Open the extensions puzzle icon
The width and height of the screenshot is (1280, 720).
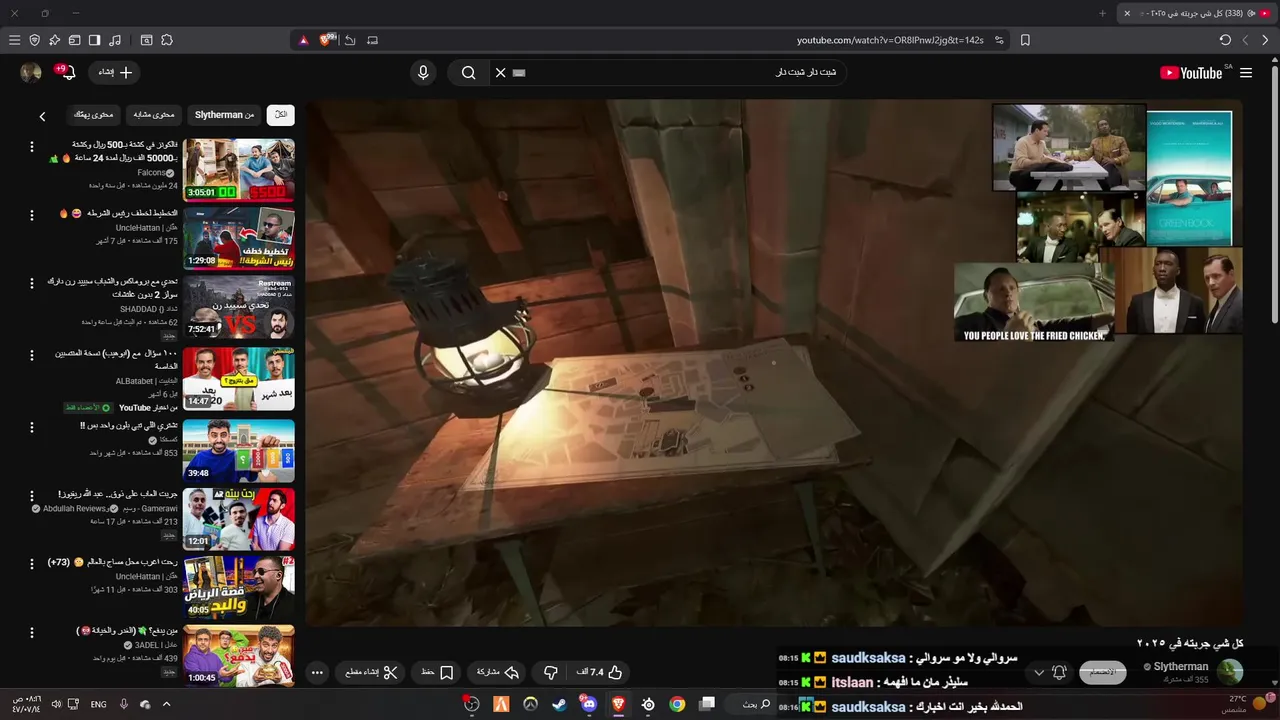tap(167, 40)
